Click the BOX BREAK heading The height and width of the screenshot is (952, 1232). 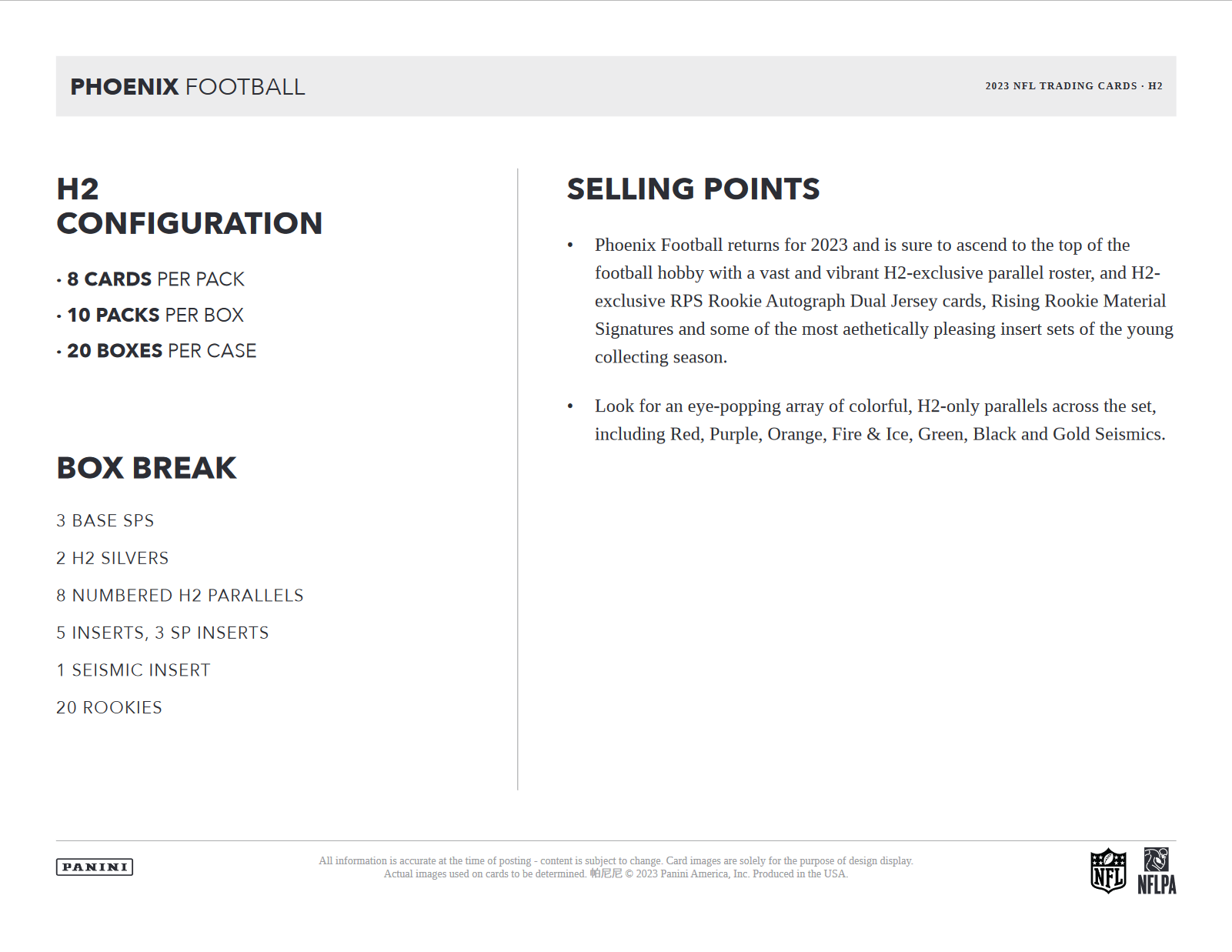point(146,468)
